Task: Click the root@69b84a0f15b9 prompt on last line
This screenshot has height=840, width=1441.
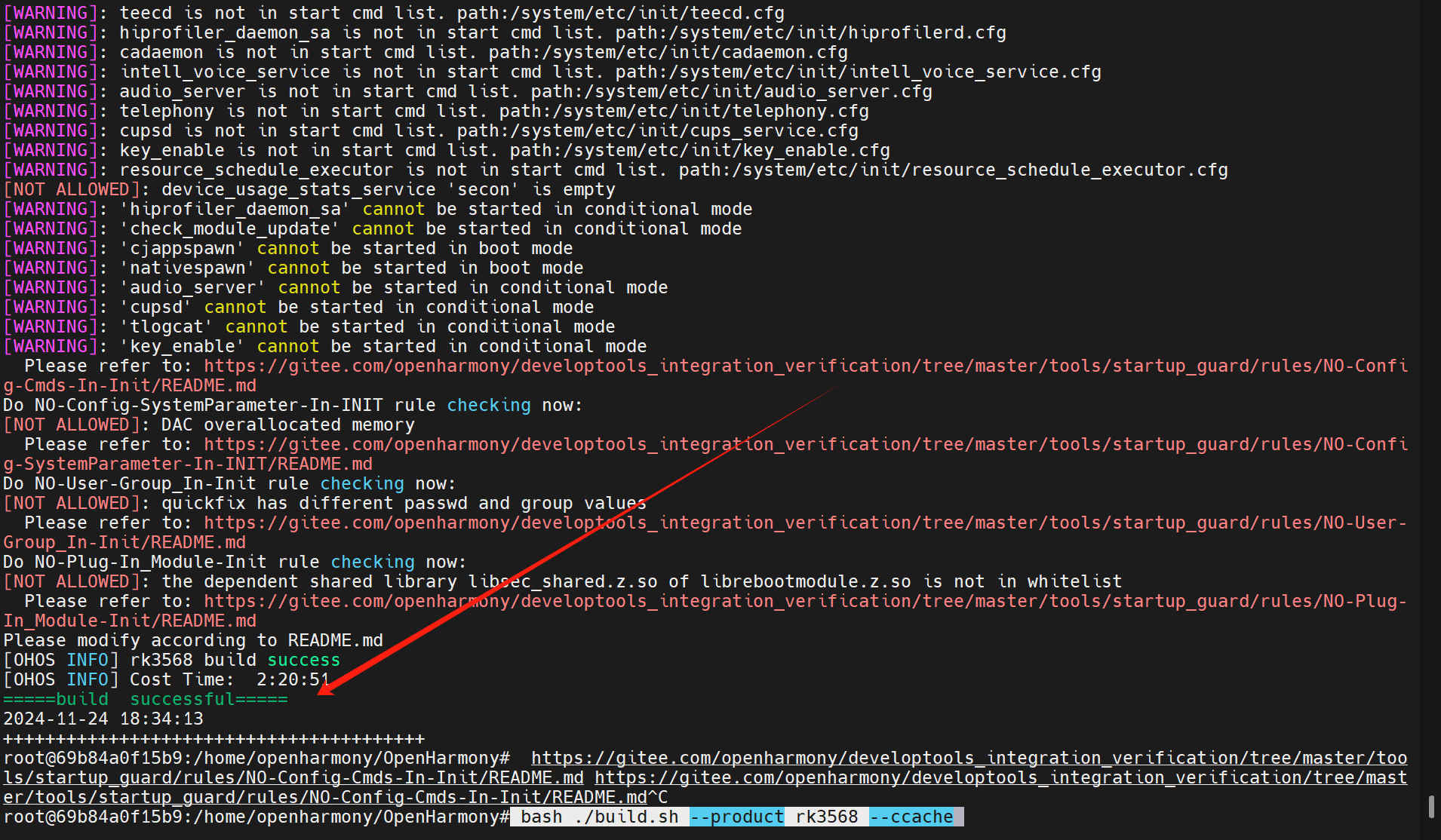Action: coord(257,817)
